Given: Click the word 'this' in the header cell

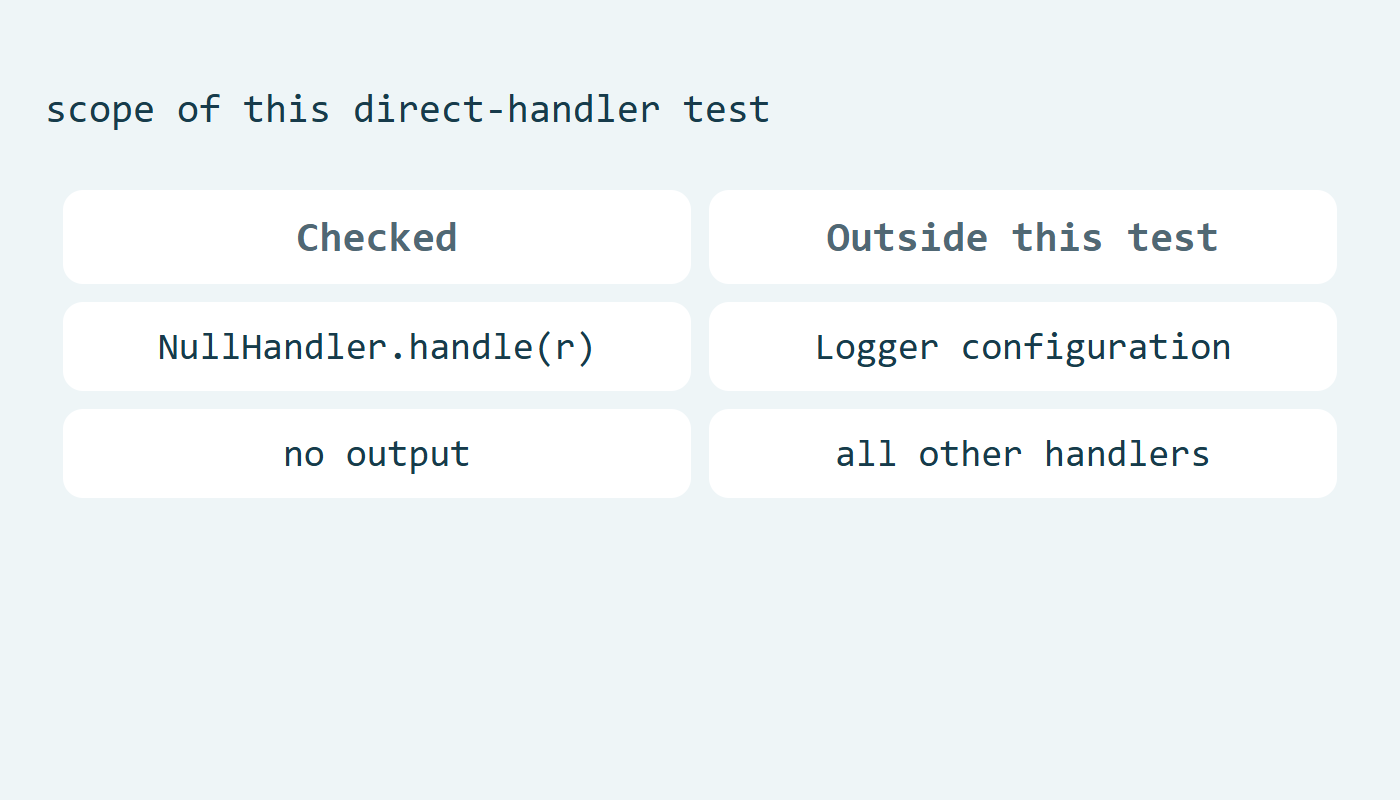Looking at the screenshot, I should [1057, 237].
